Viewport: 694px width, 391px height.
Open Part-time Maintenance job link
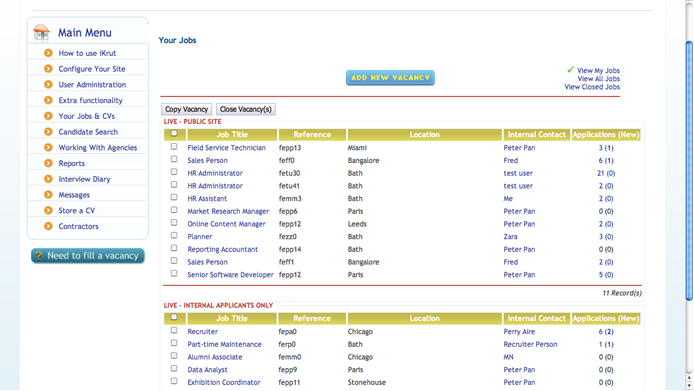(x=224, y=344)
